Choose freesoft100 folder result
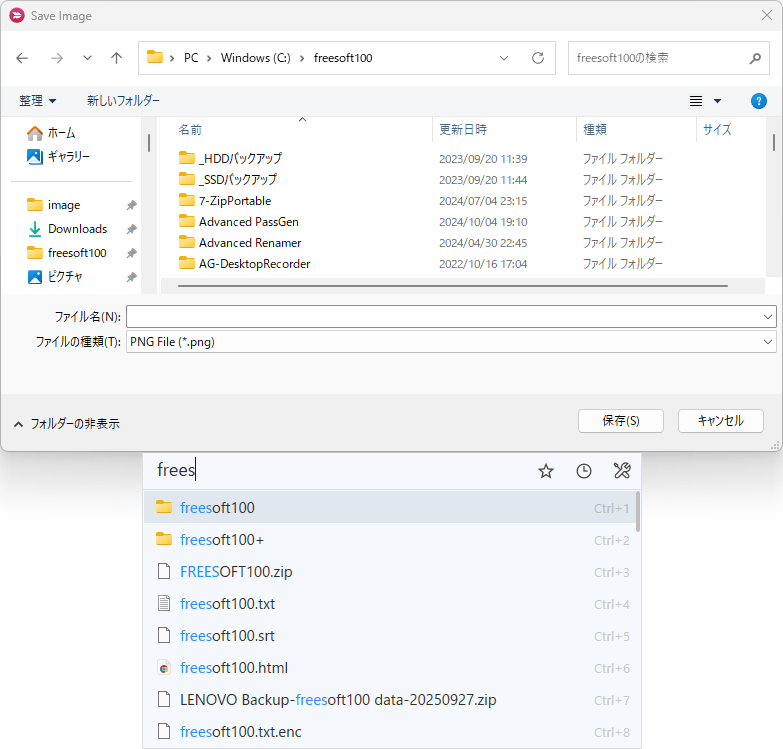This screenshot has width=783, height=749. tap(390, 507)
